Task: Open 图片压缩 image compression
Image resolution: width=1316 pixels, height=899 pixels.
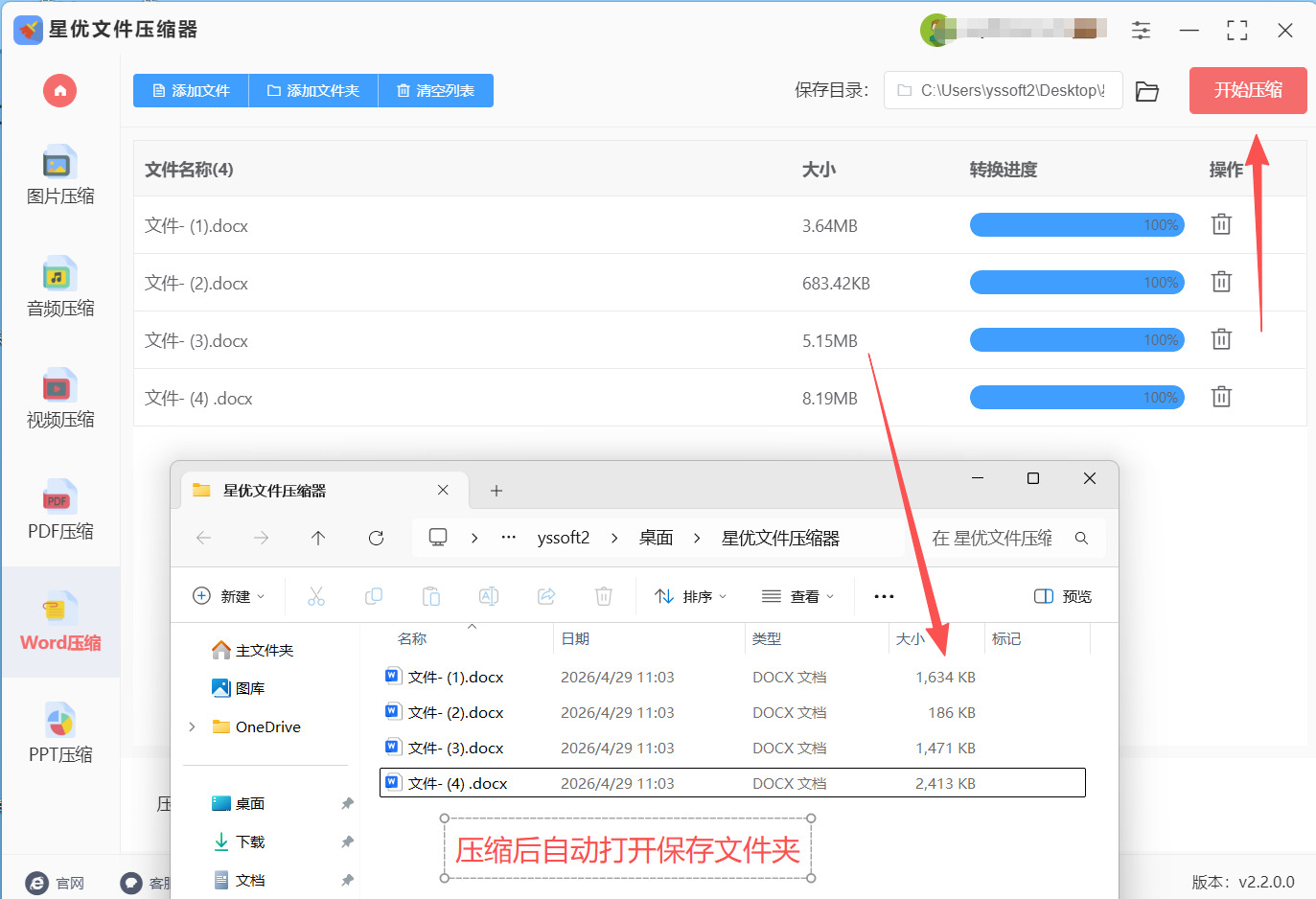Action: point(59,176)
